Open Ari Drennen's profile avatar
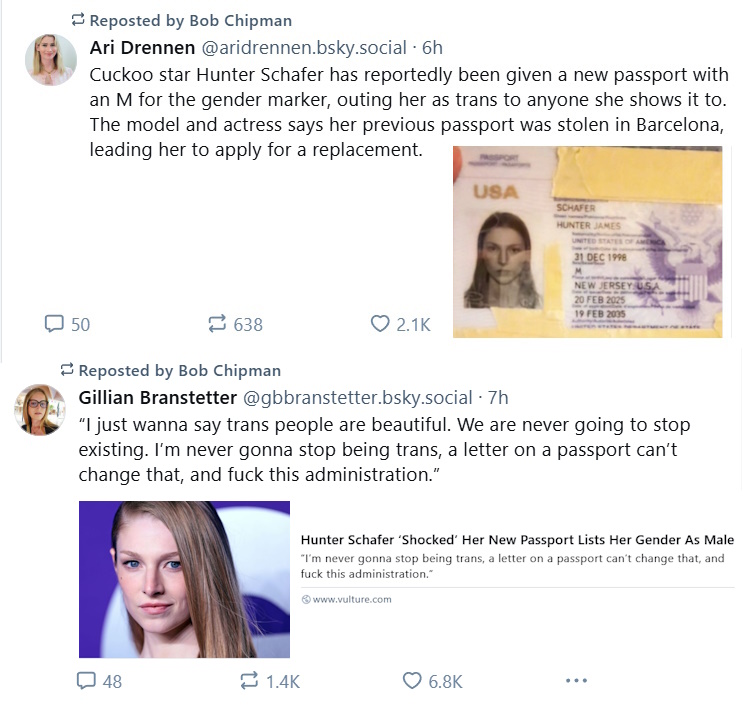 pyautogui.click(x=51, y=60)
